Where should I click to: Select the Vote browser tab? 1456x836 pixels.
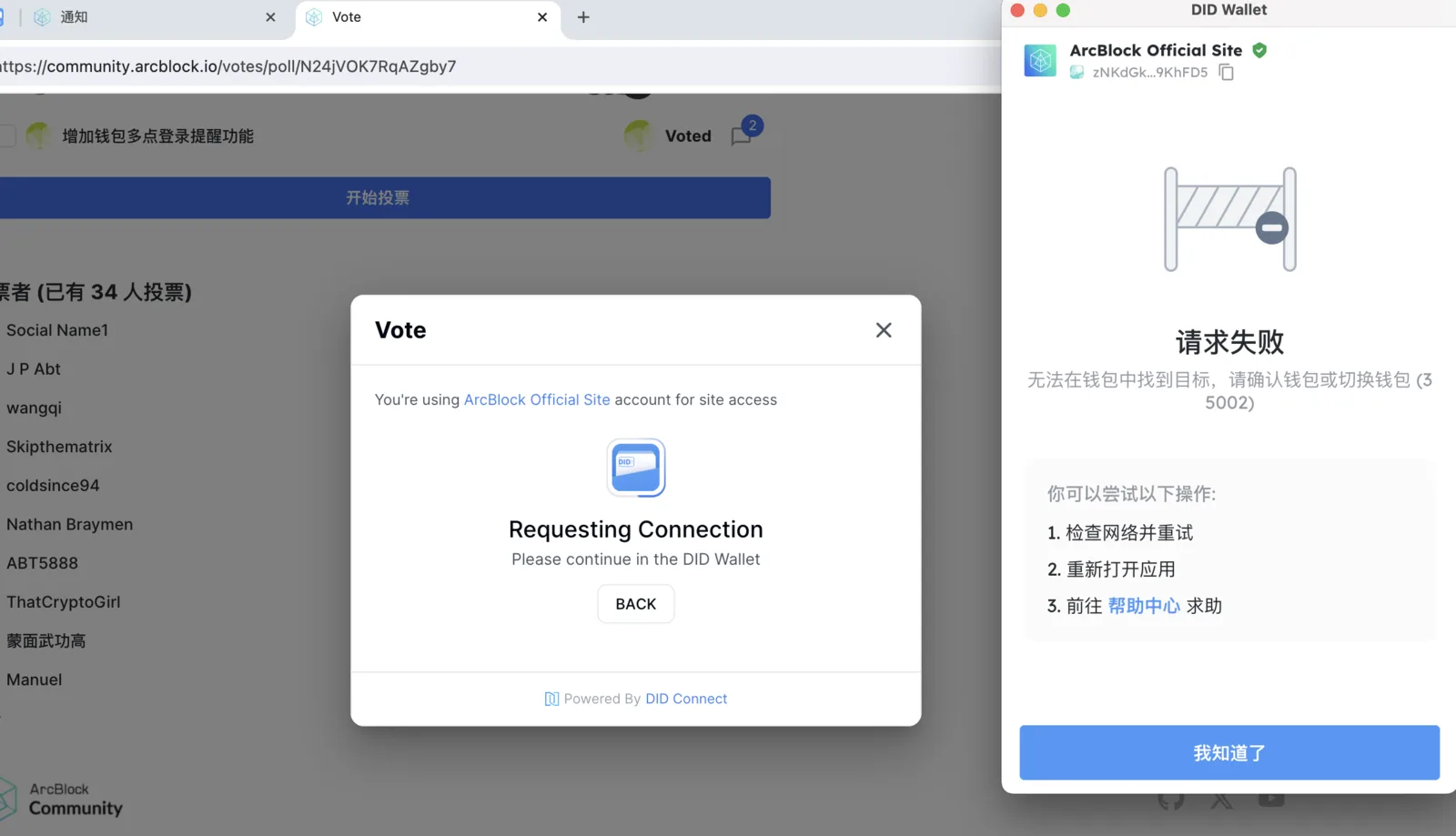[428, 17]
